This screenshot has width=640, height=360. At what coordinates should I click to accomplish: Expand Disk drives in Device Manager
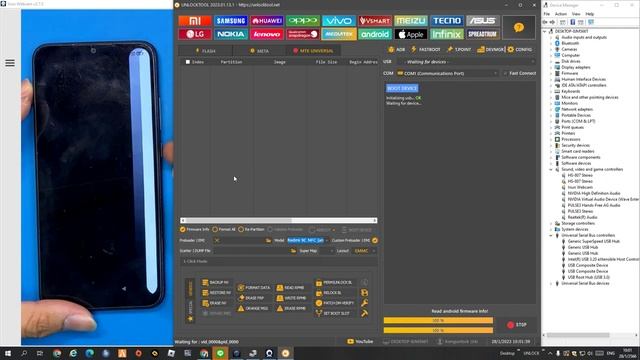click(551, 61)
